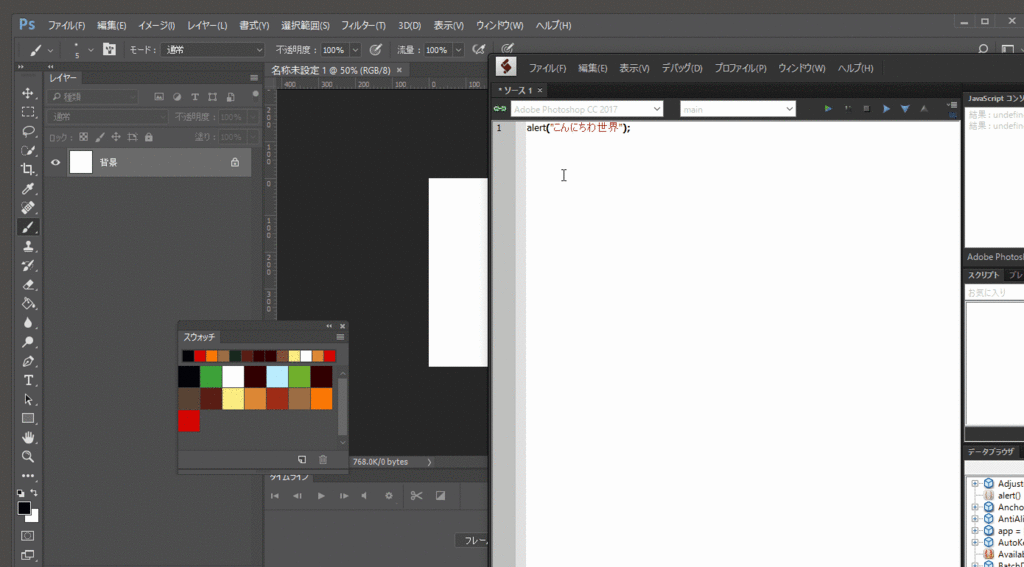The width and height of the screenshot is (1024, 567).
Task: Step into the script in ExtendScript Toolkit
Action: pyautogui.click(x=905, y=109)
